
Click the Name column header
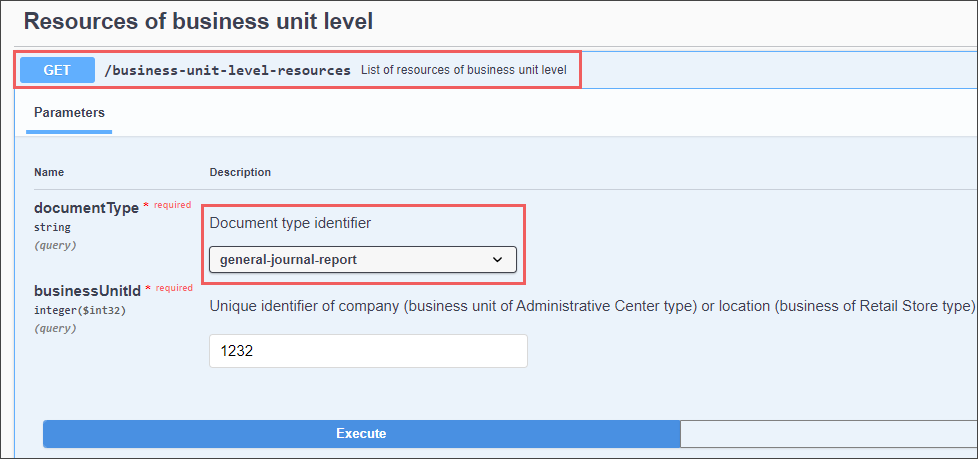pyautogui.click(x=49, y=172)
